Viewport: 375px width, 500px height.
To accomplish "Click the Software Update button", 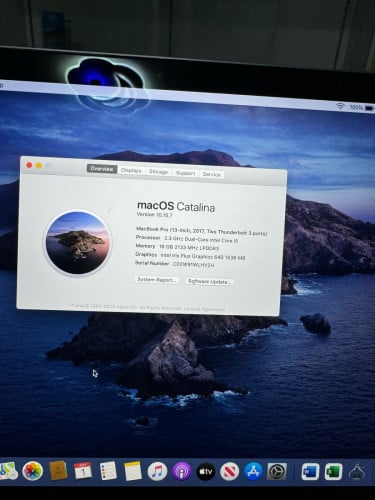I will pos(209,281).
